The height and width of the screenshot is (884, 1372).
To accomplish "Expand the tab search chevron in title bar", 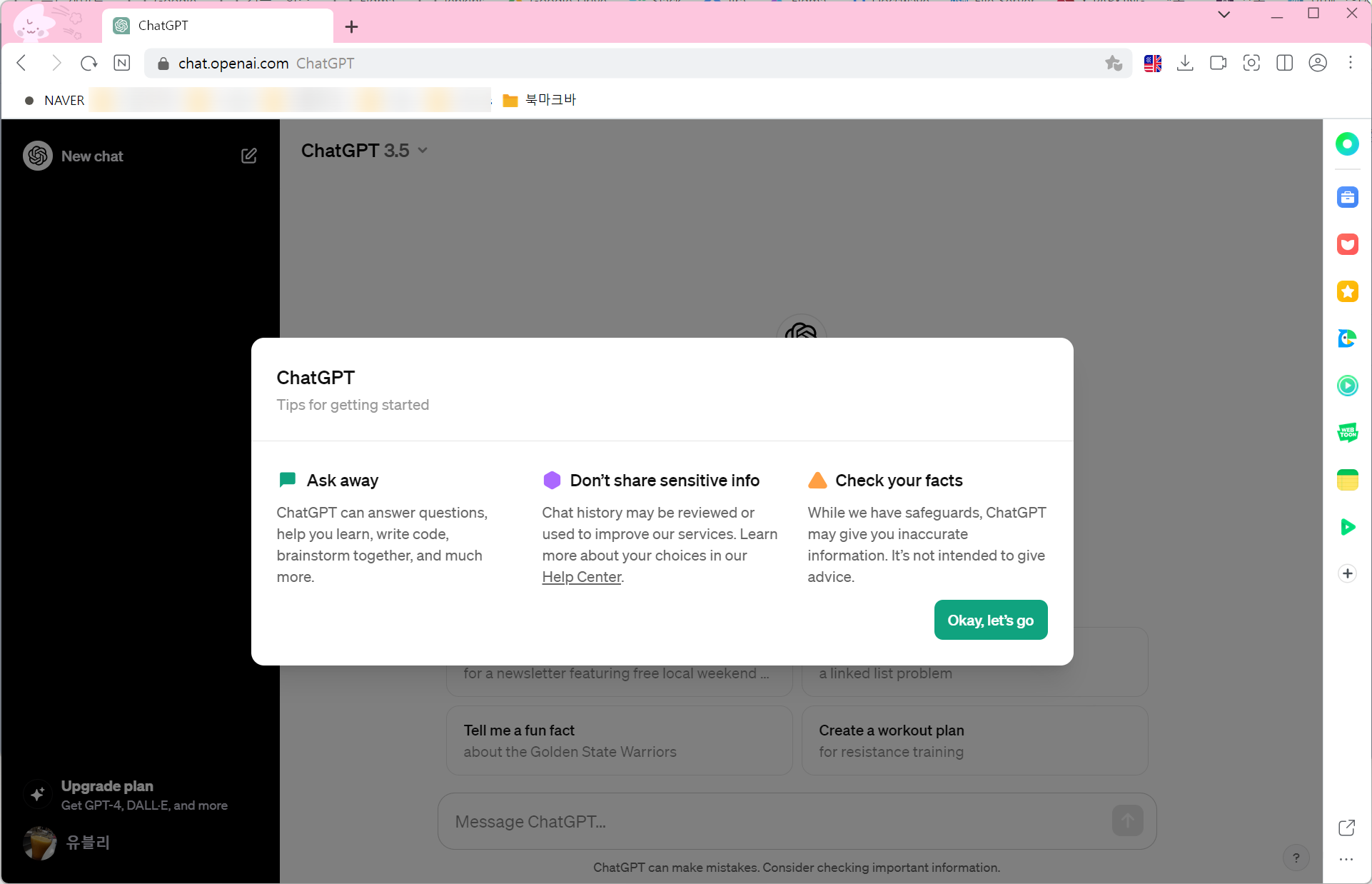I will [x=1224, y=14].
